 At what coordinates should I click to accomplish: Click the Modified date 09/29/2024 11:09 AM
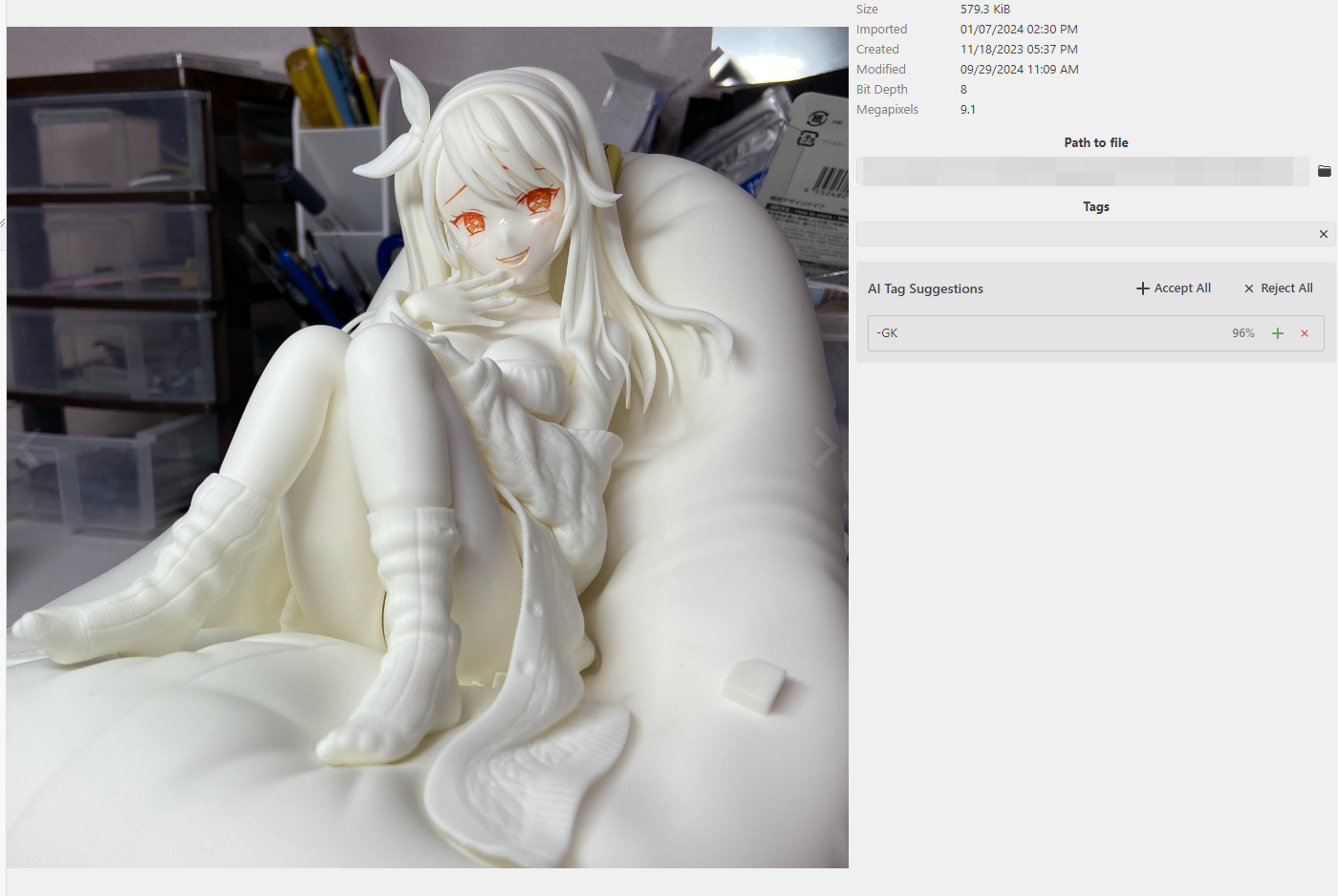(x=1020, y=70)
